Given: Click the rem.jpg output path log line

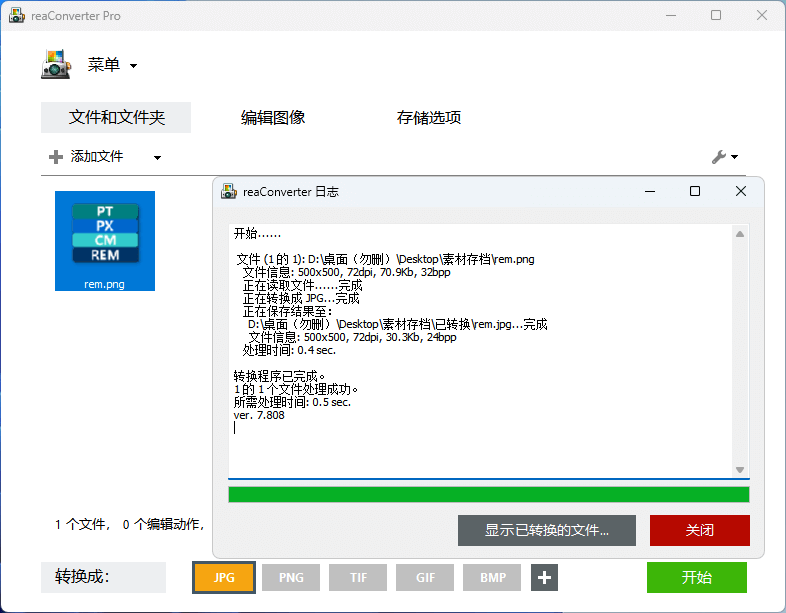Looking at the screenshot, I should [398, 324].
